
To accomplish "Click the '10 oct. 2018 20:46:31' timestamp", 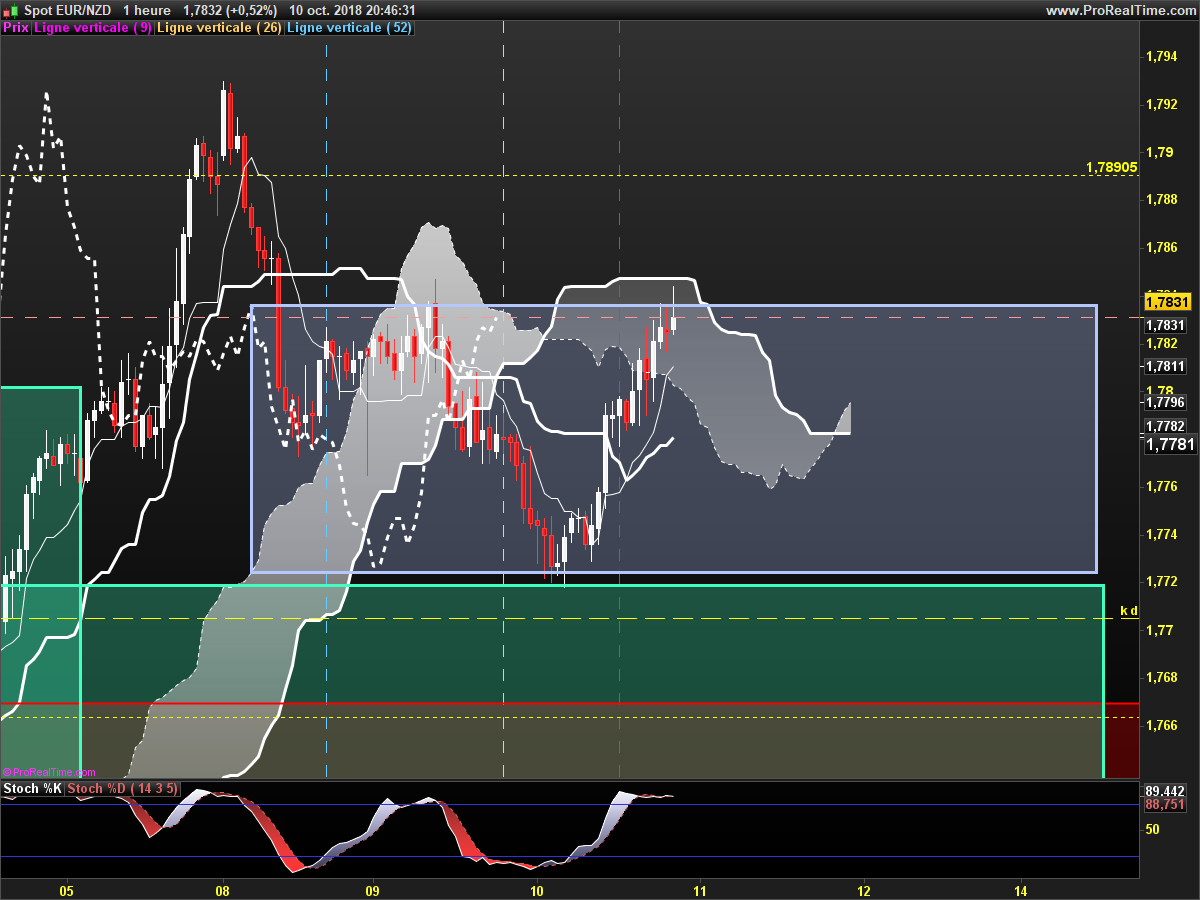I will click(x=351, y=10).
